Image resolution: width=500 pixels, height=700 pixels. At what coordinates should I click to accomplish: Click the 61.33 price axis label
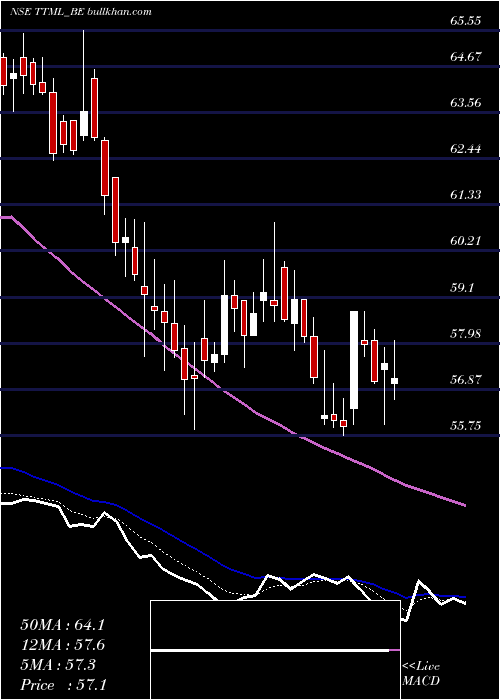[466, 194]
